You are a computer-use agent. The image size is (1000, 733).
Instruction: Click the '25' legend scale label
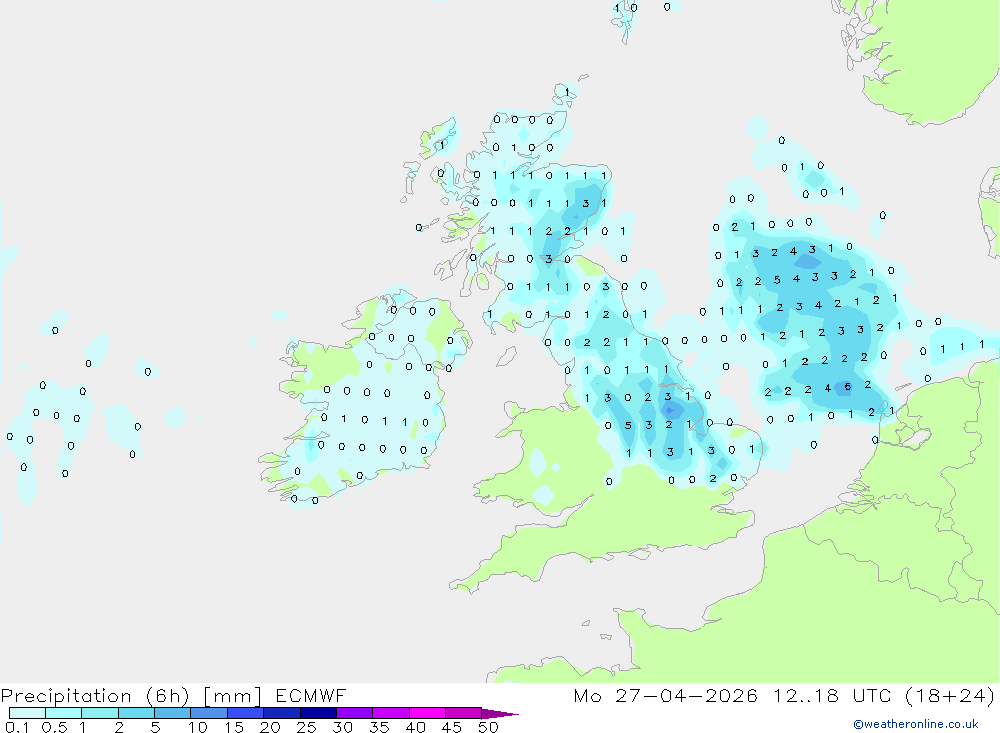306,727
